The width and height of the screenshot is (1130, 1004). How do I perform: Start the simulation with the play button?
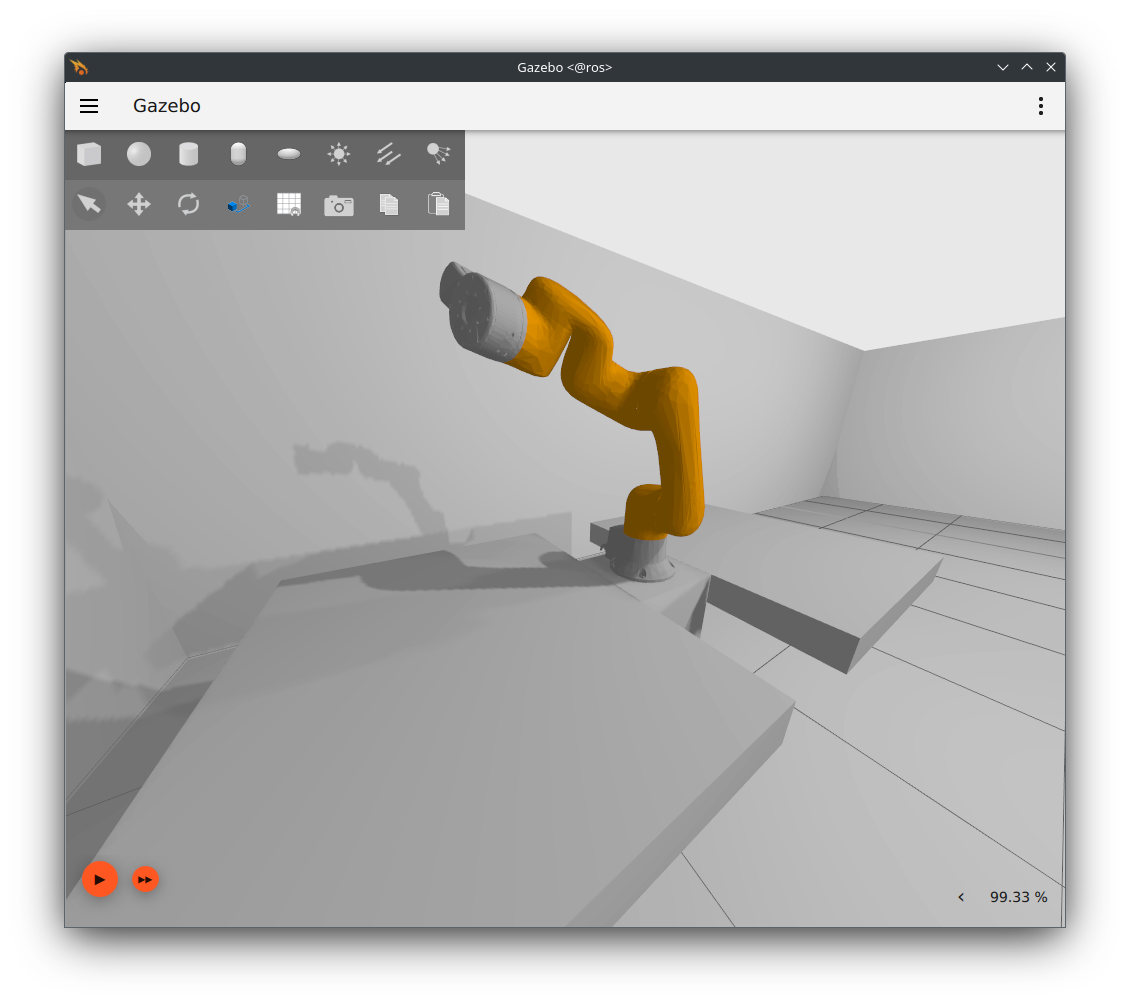coord(100,879)
